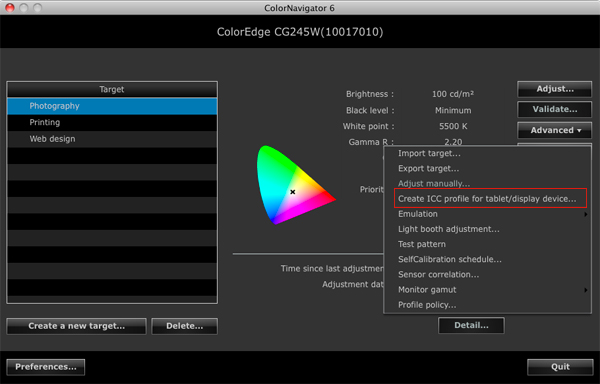
Task: Click the Target column header
Action: coord(112,89)
